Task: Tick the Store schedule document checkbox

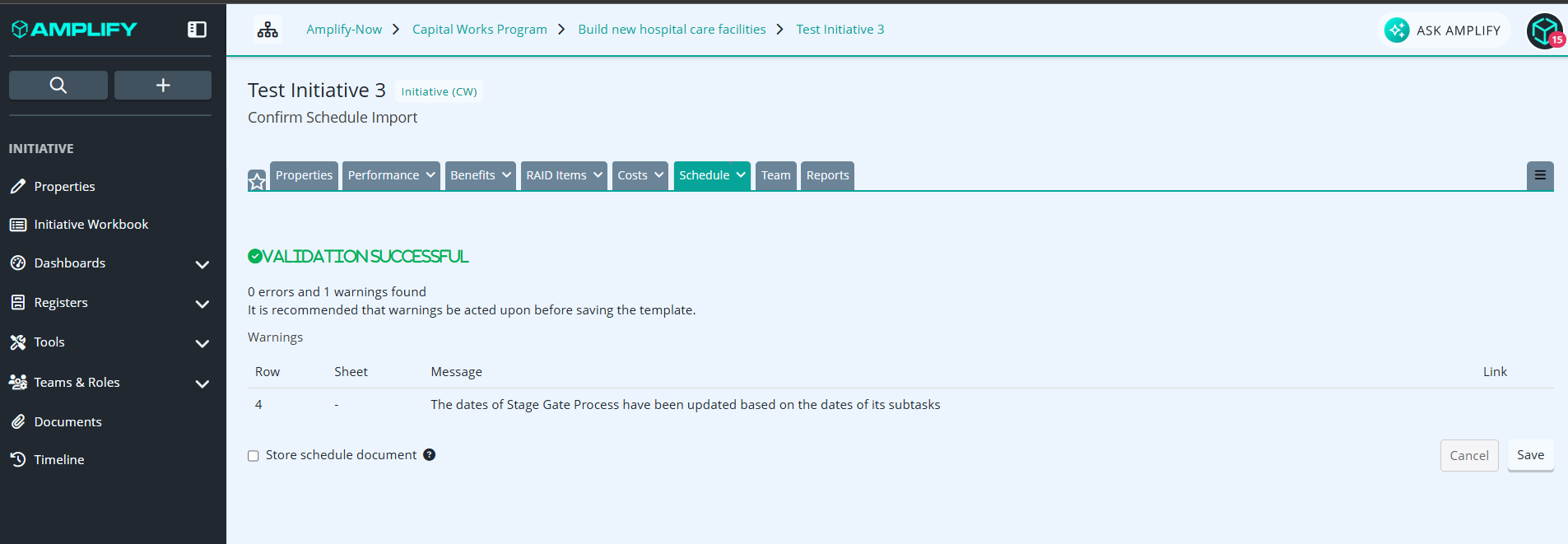Action: (x=254, y=456)
